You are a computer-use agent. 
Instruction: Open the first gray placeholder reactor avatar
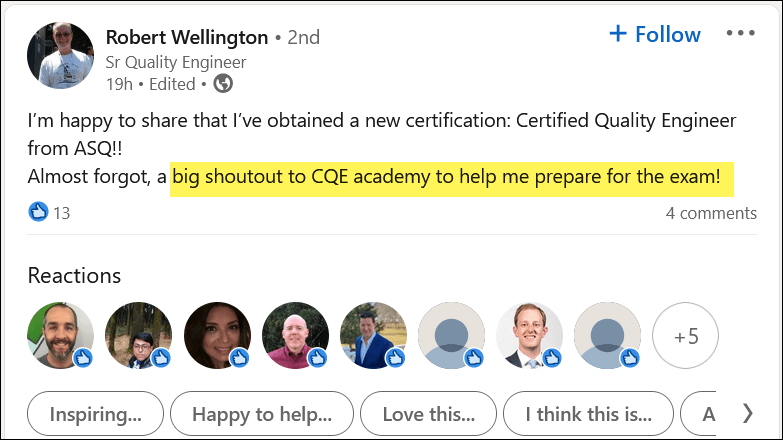coord(451,336)
